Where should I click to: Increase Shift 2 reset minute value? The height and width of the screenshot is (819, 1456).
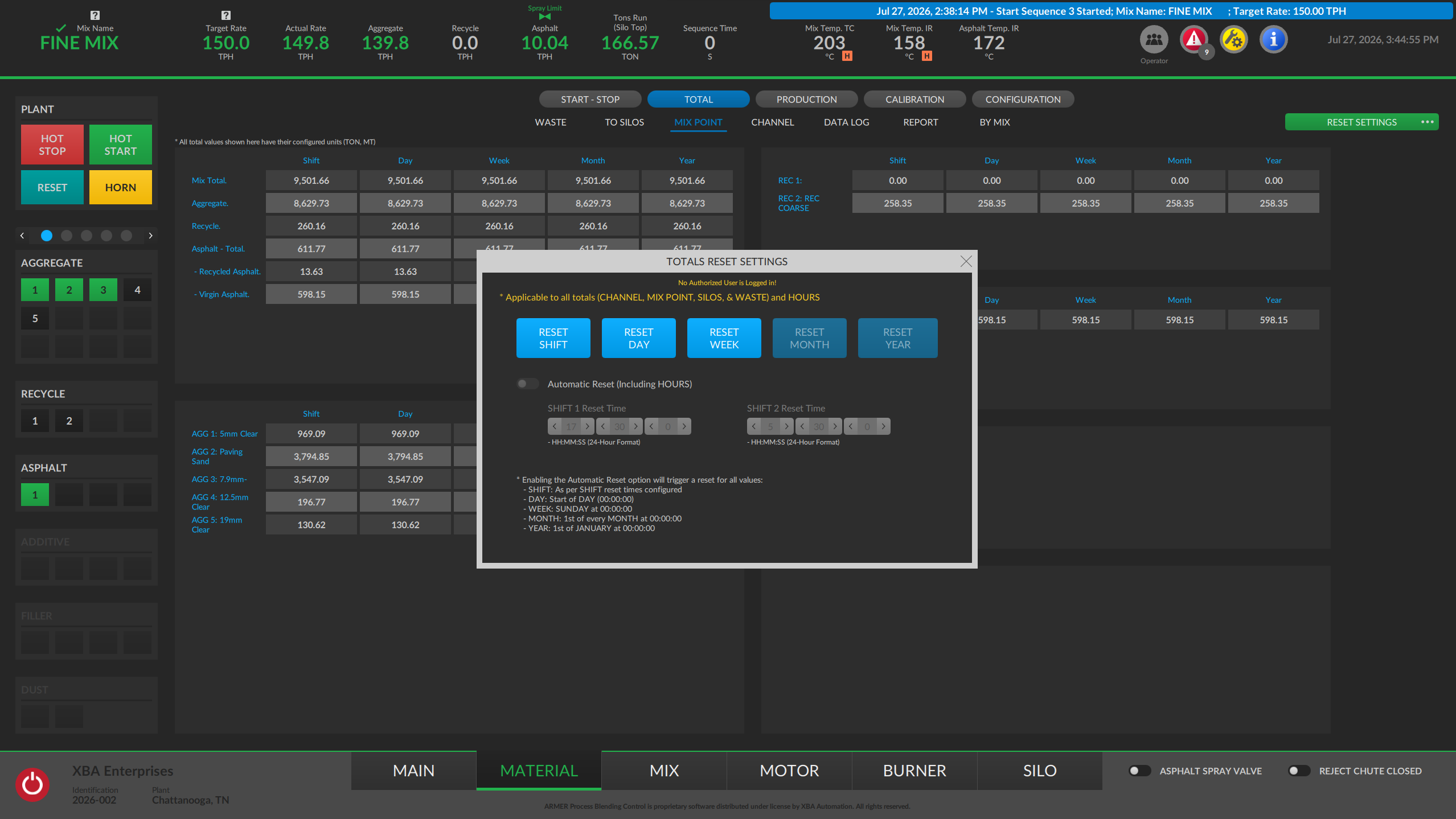[x=835, y=426]
